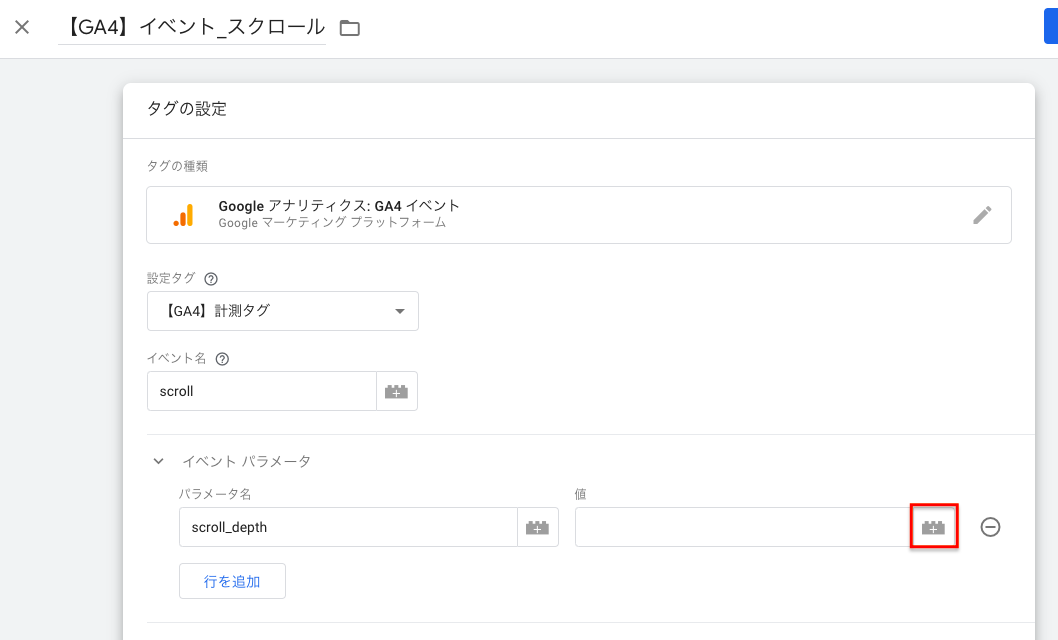Open the 【GA4】計測タグ dropdown
The width and height of the screenshot is (1058, 640).
click(x=283, y=311)
